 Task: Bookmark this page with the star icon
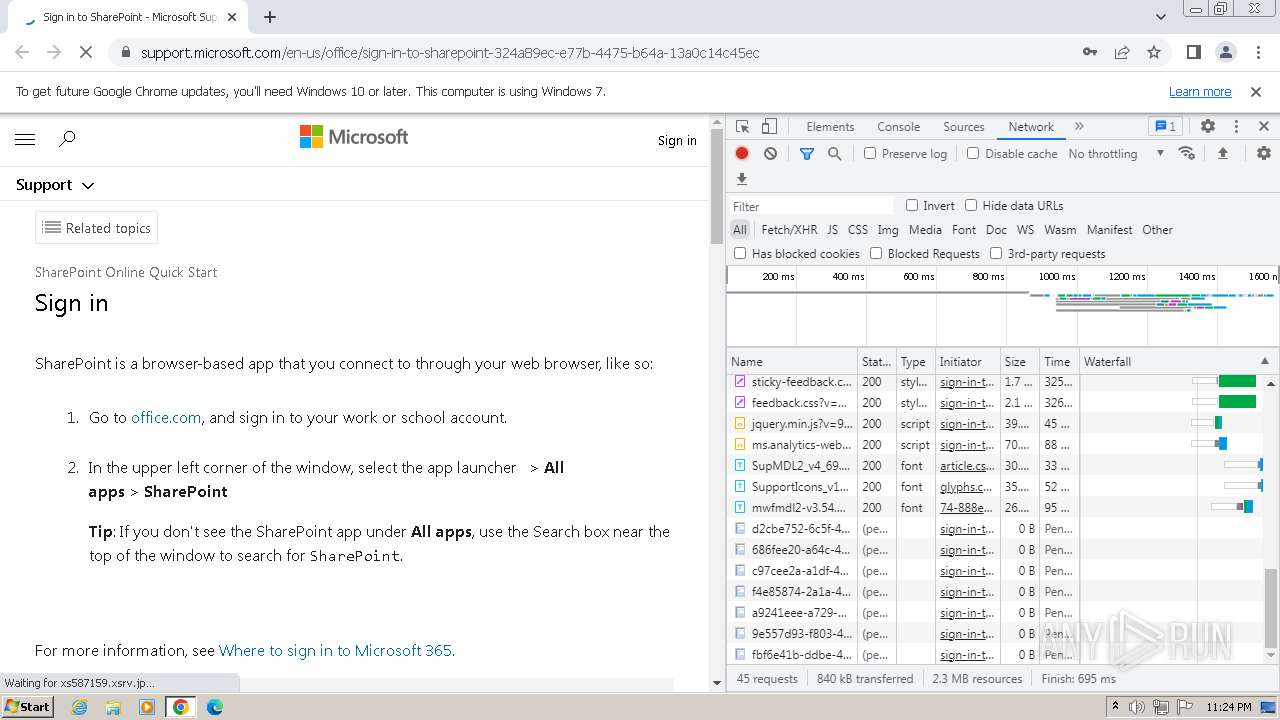pos(1154,53)
